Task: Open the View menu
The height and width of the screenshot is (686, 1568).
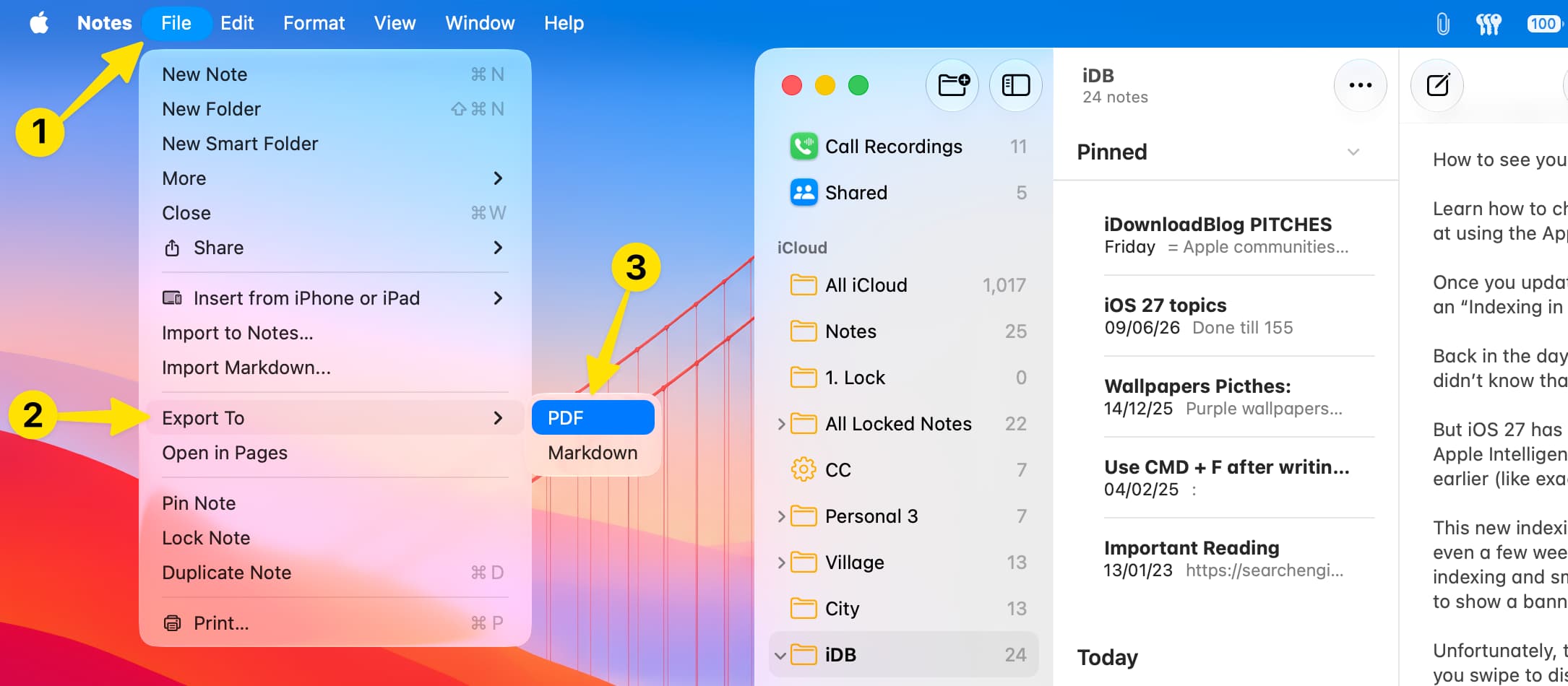Action: (395, 23)
